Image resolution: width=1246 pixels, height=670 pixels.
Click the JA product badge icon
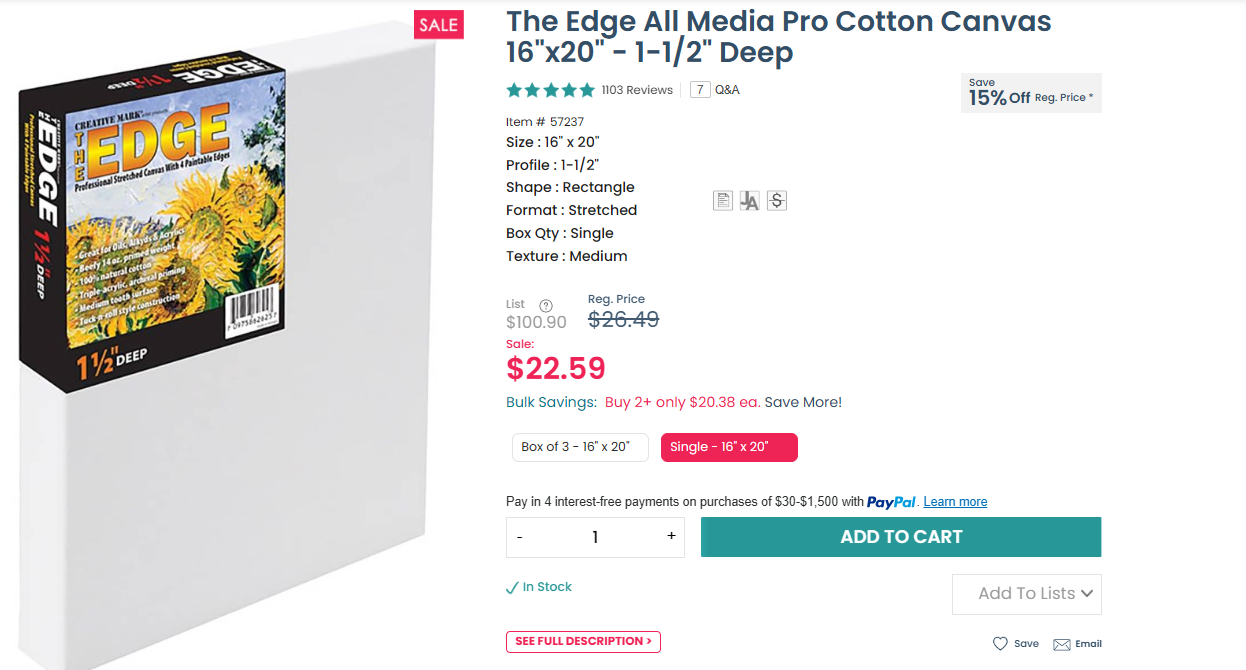click(750, 201)
